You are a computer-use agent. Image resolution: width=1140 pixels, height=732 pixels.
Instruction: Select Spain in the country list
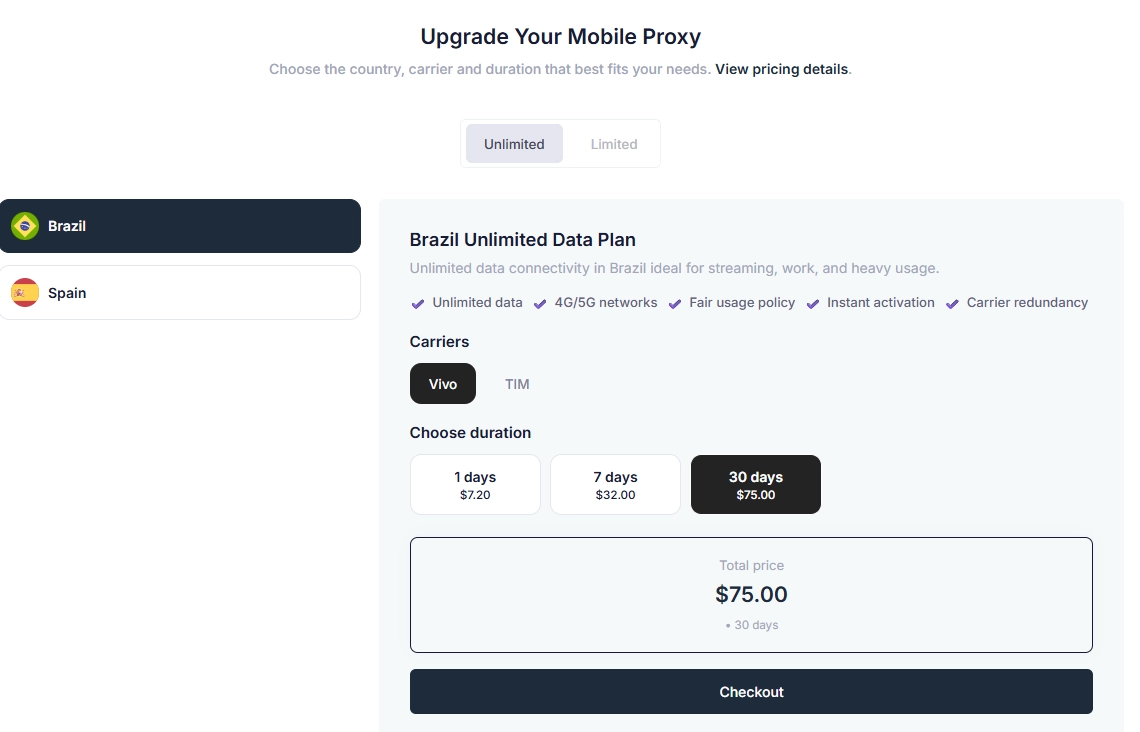pos(180,293)
